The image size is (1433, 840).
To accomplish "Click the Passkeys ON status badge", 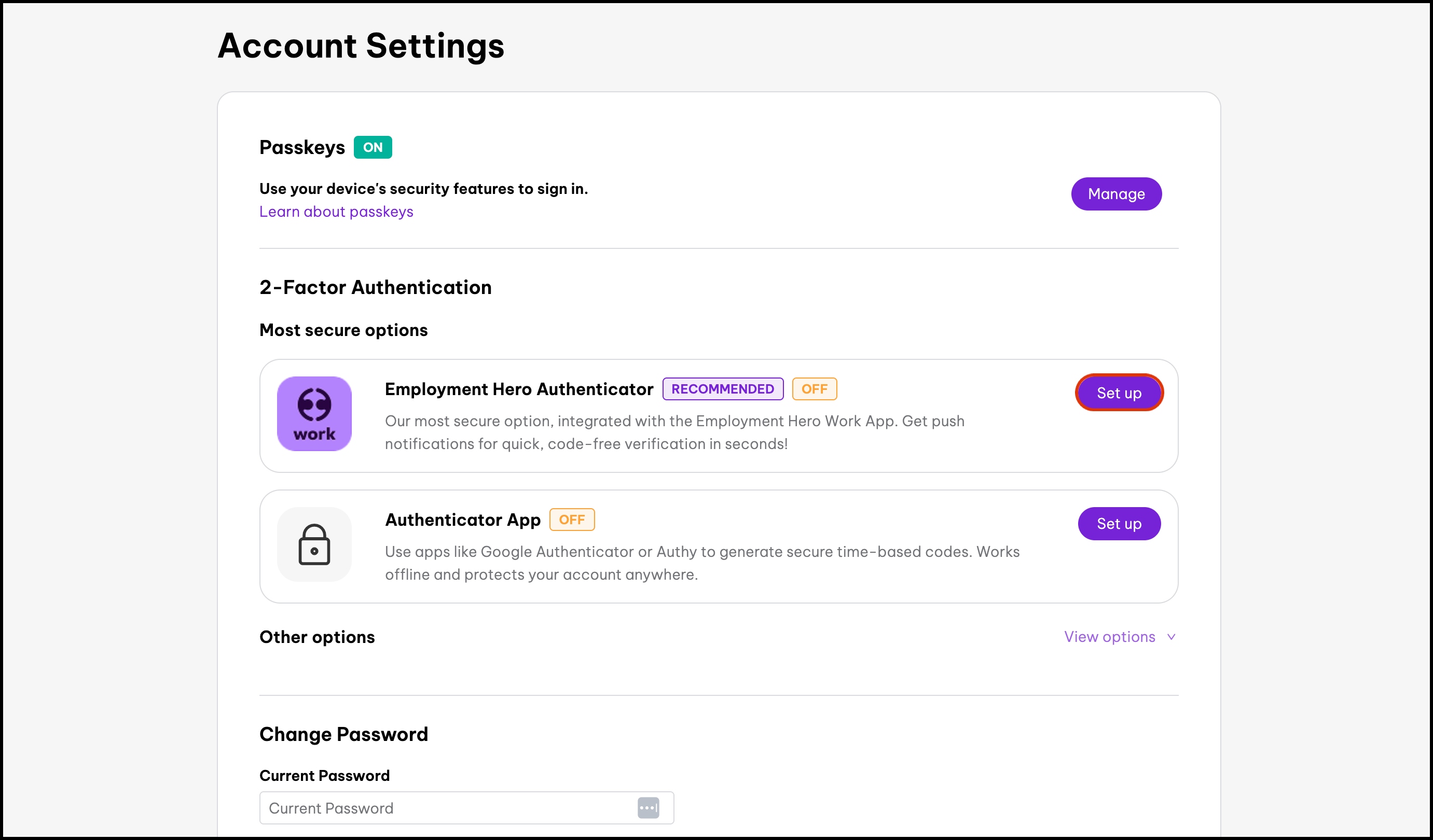I will coord(373,147).
